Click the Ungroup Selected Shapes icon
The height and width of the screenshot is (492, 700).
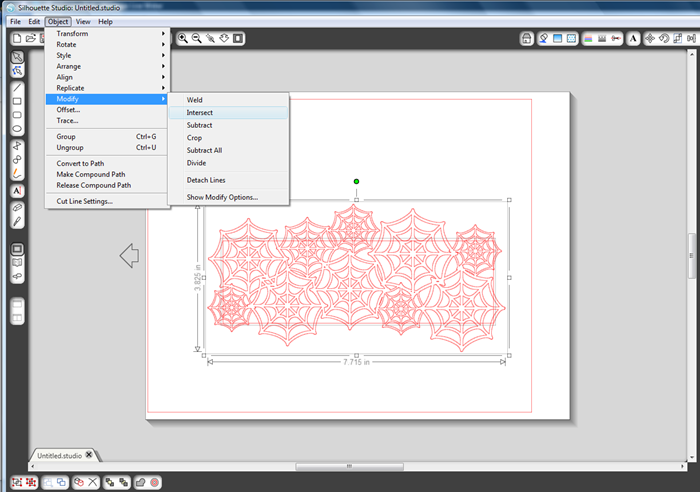[x=31, y=482]
